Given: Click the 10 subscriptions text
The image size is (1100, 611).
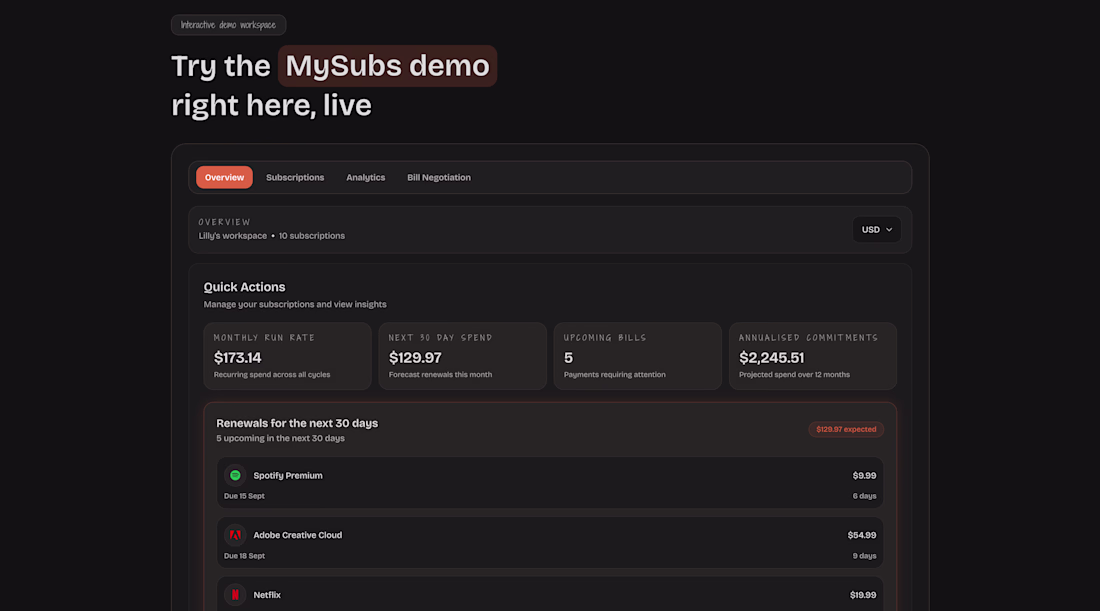Looking at the screenshot, I should coord(311,236).
